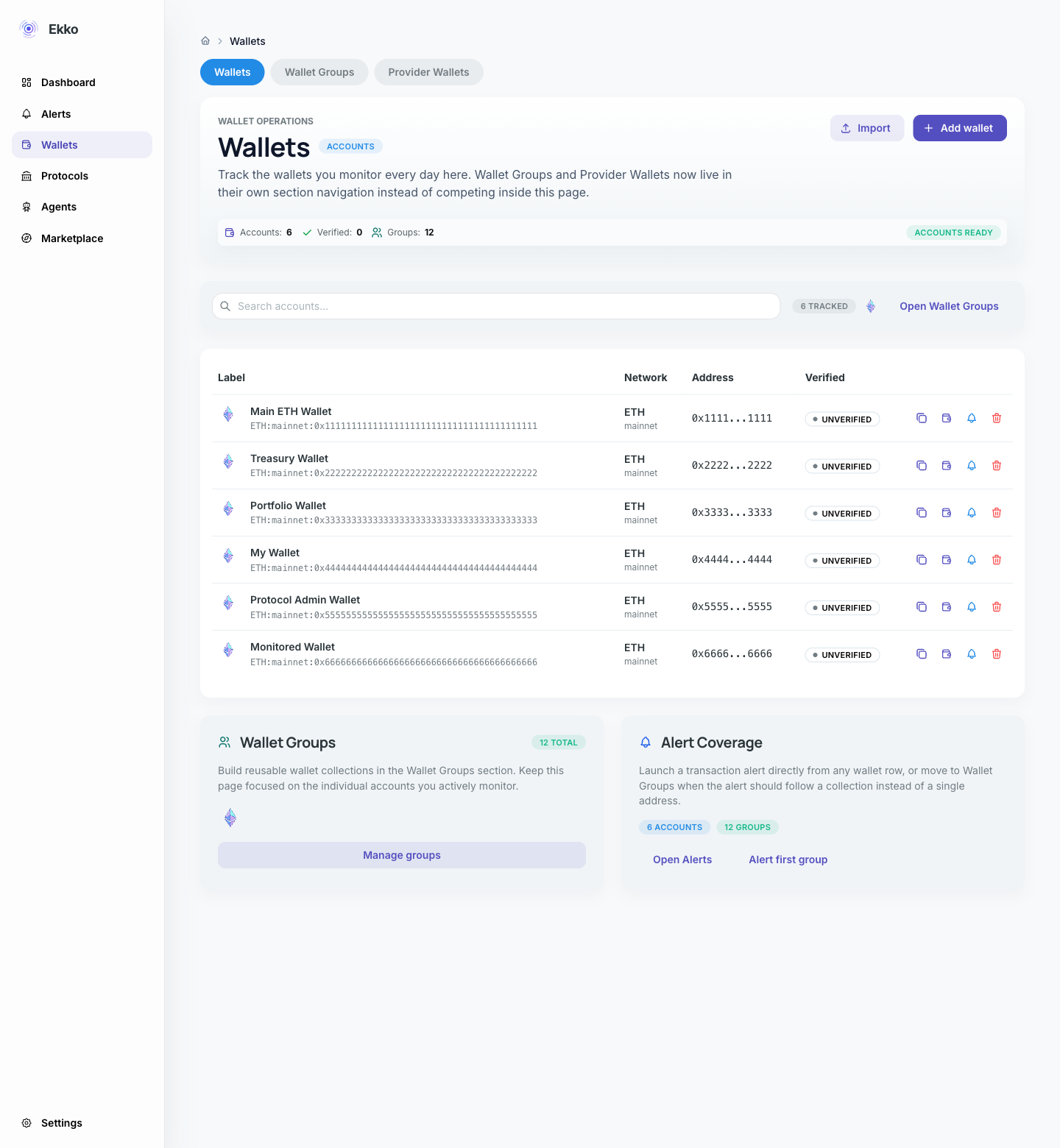Click the Add wallet button
The width and height of the screenshot is (1060, 1148).
click(960, 128)
